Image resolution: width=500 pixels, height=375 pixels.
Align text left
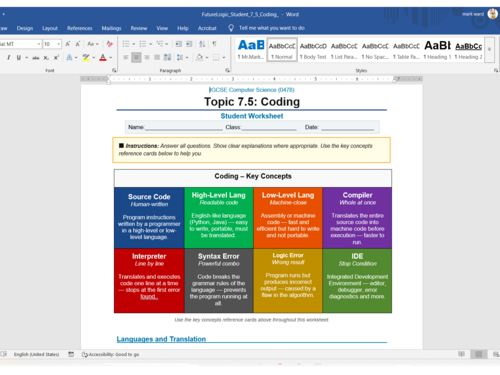[126, 58]
